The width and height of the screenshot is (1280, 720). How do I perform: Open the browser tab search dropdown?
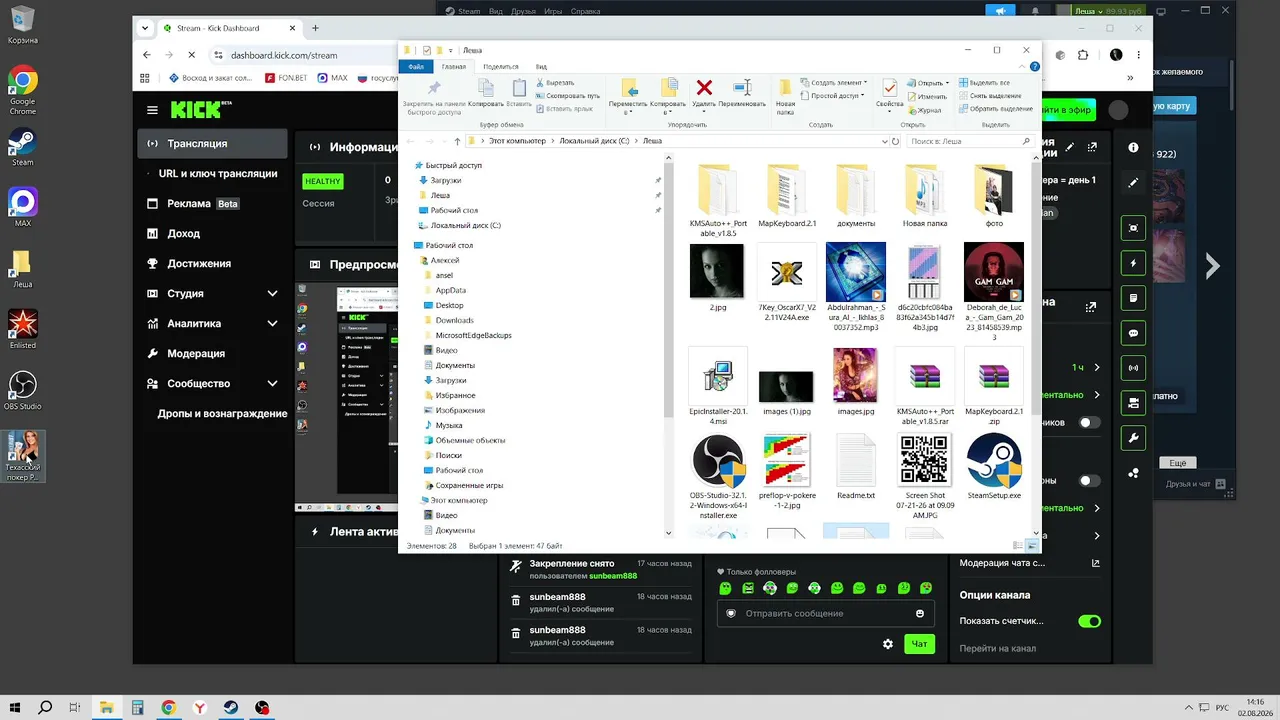tap(146, 28)
